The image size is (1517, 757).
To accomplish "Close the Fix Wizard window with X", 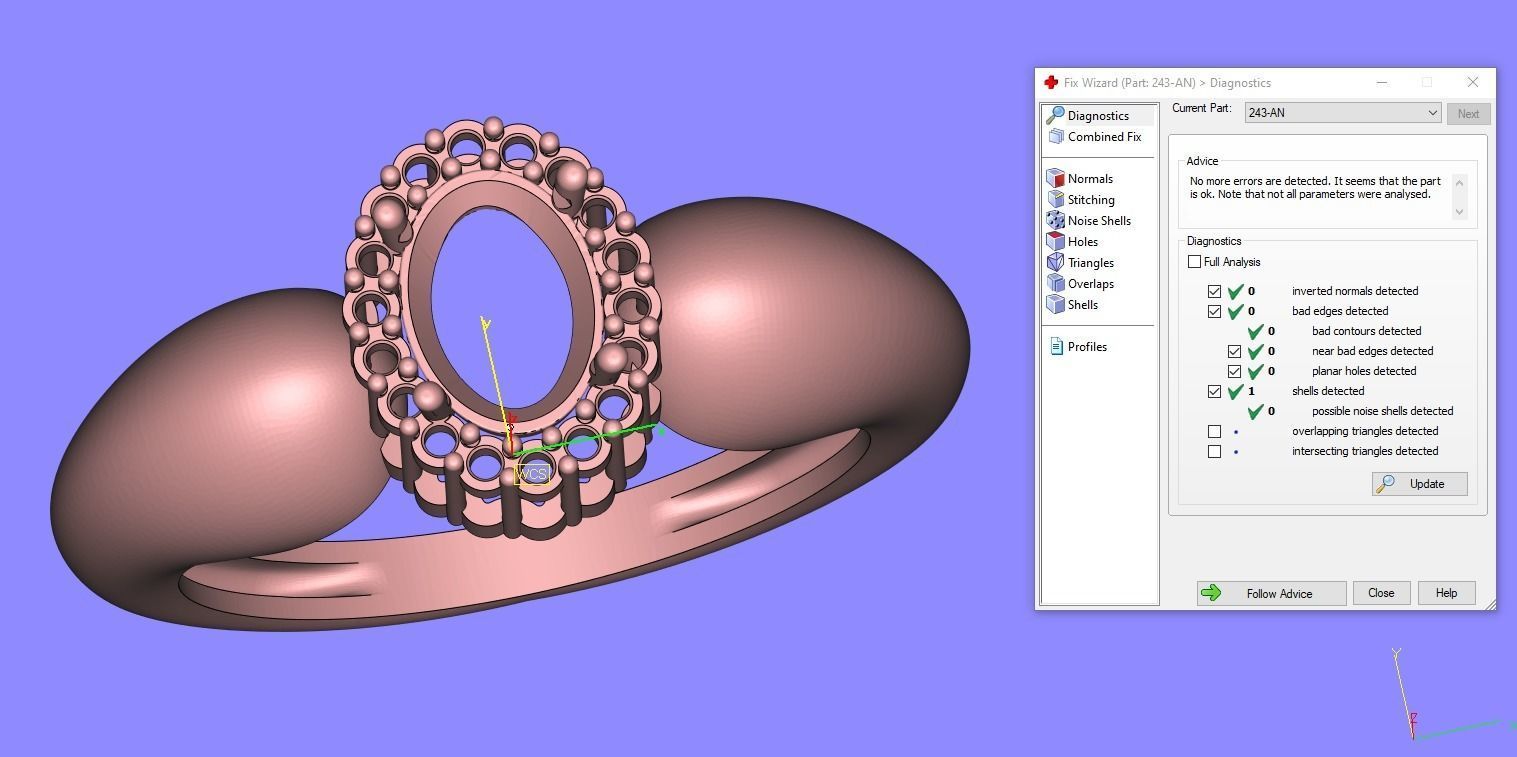I will 1472,82.
